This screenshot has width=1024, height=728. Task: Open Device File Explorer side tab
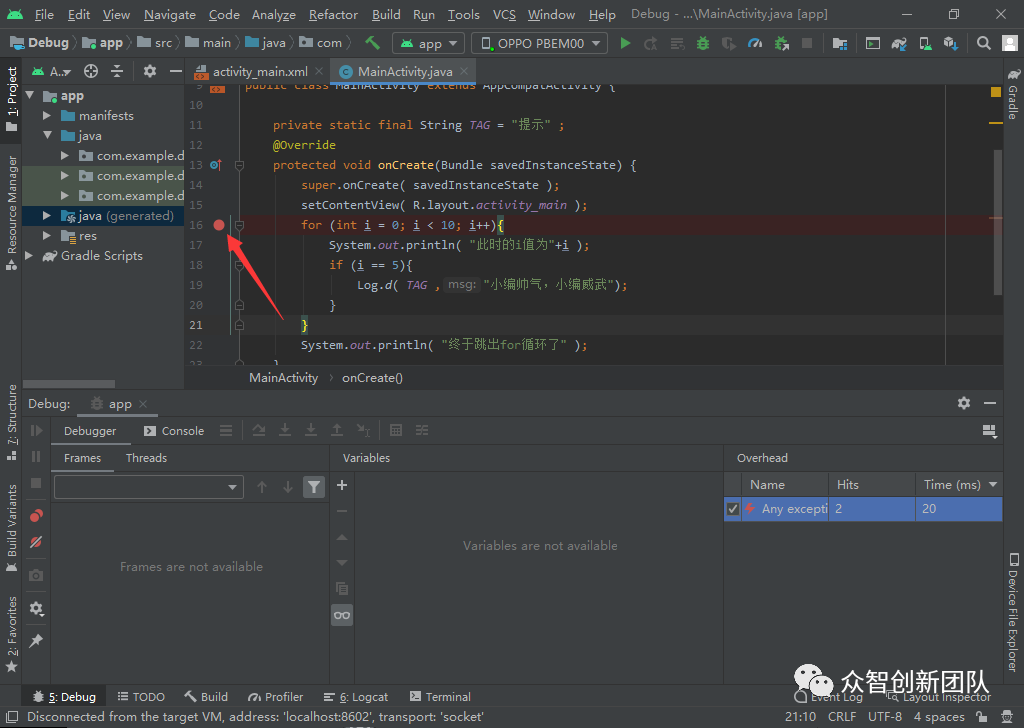[x=1013, y=612]
